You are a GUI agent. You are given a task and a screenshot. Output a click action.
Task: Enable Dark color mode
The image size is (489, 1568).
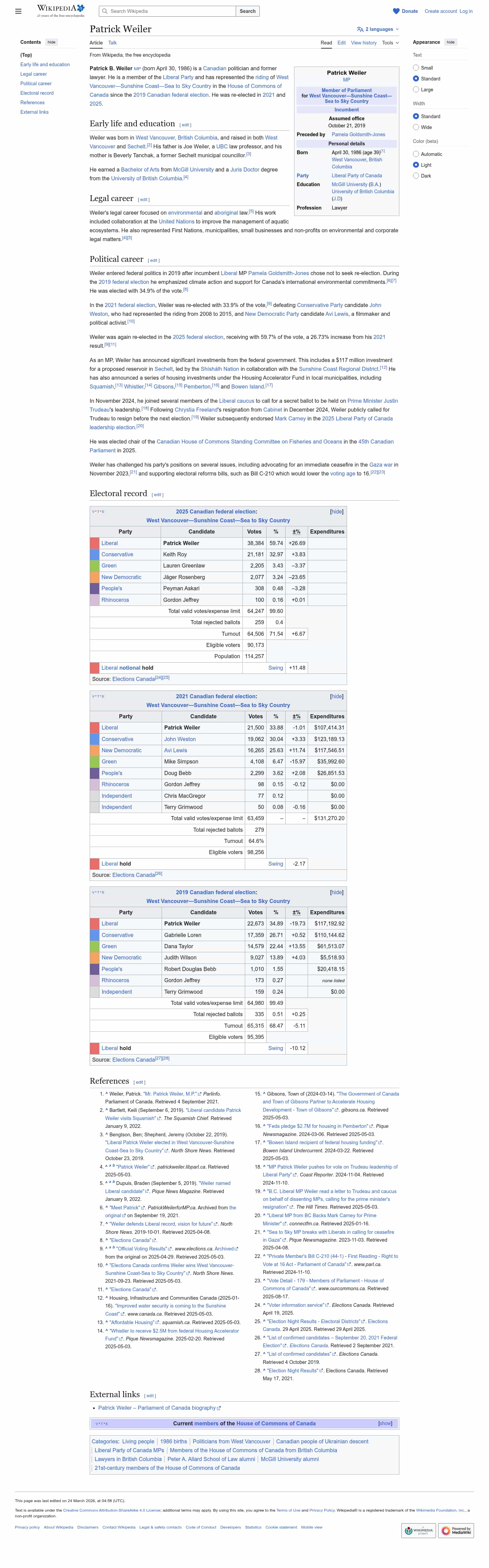(416, 176)
